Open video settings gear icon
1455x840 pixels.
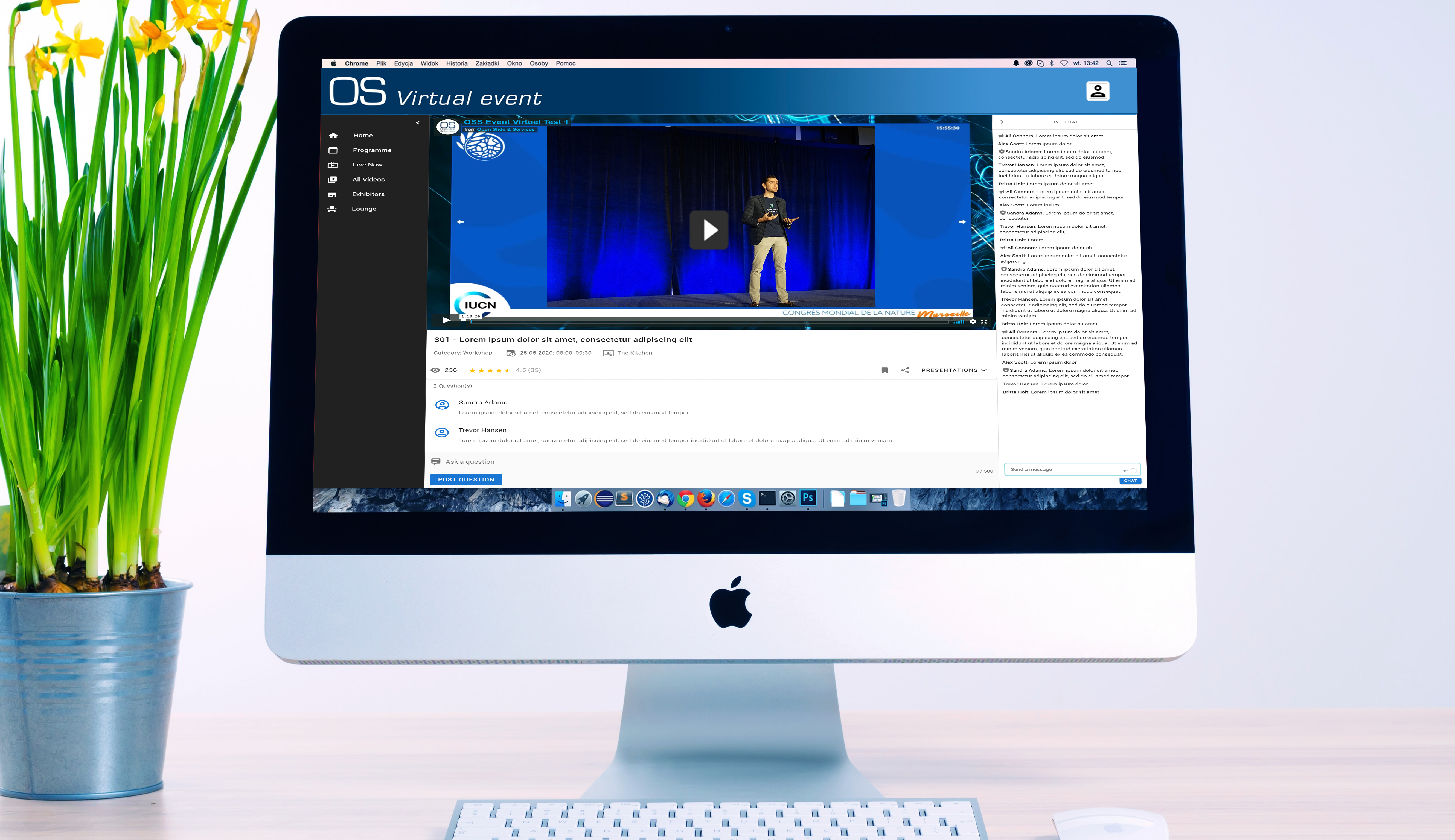point(973,322)
